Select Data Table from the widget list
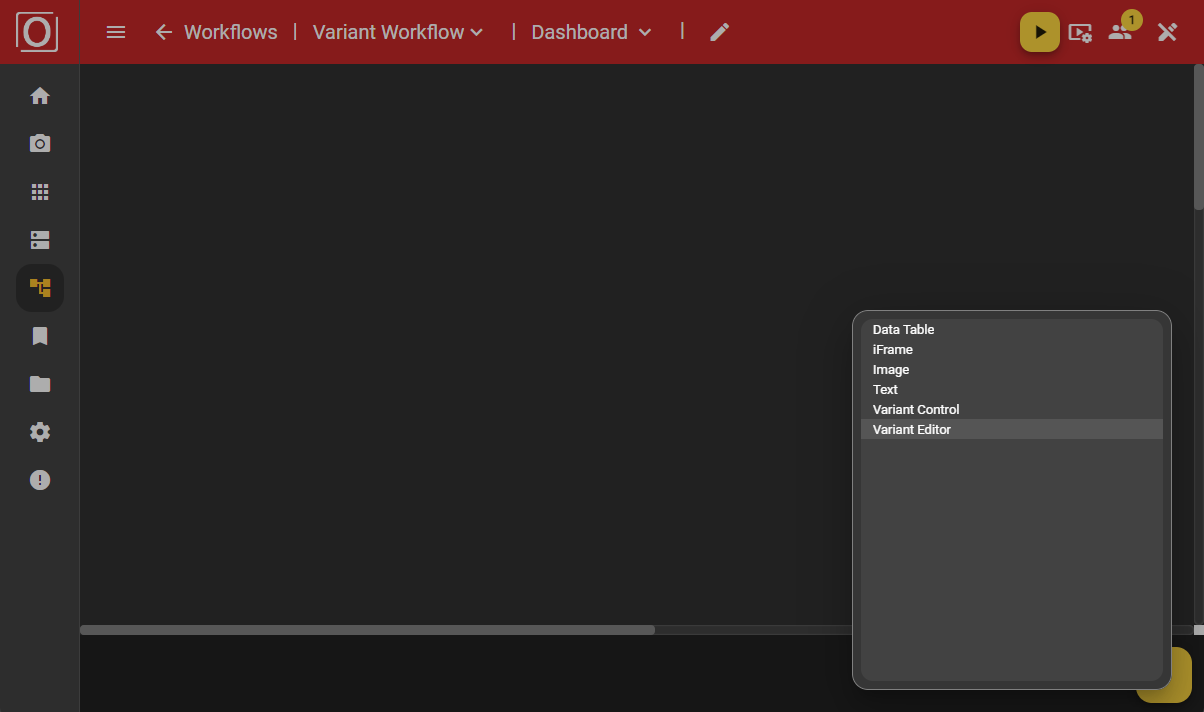Image resolution: width=1204 pixels, height=712 pixels. [903, 329]
